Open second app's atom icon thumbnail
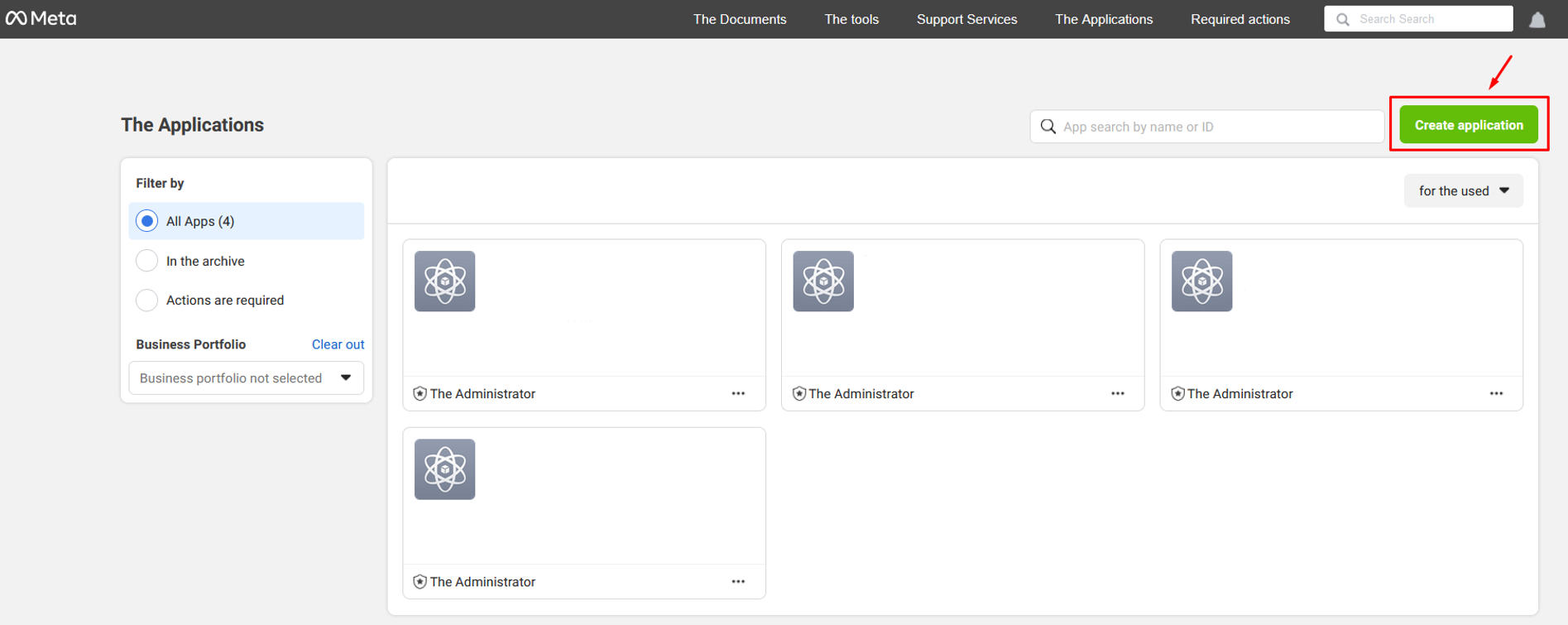 [x=822, y=281]
